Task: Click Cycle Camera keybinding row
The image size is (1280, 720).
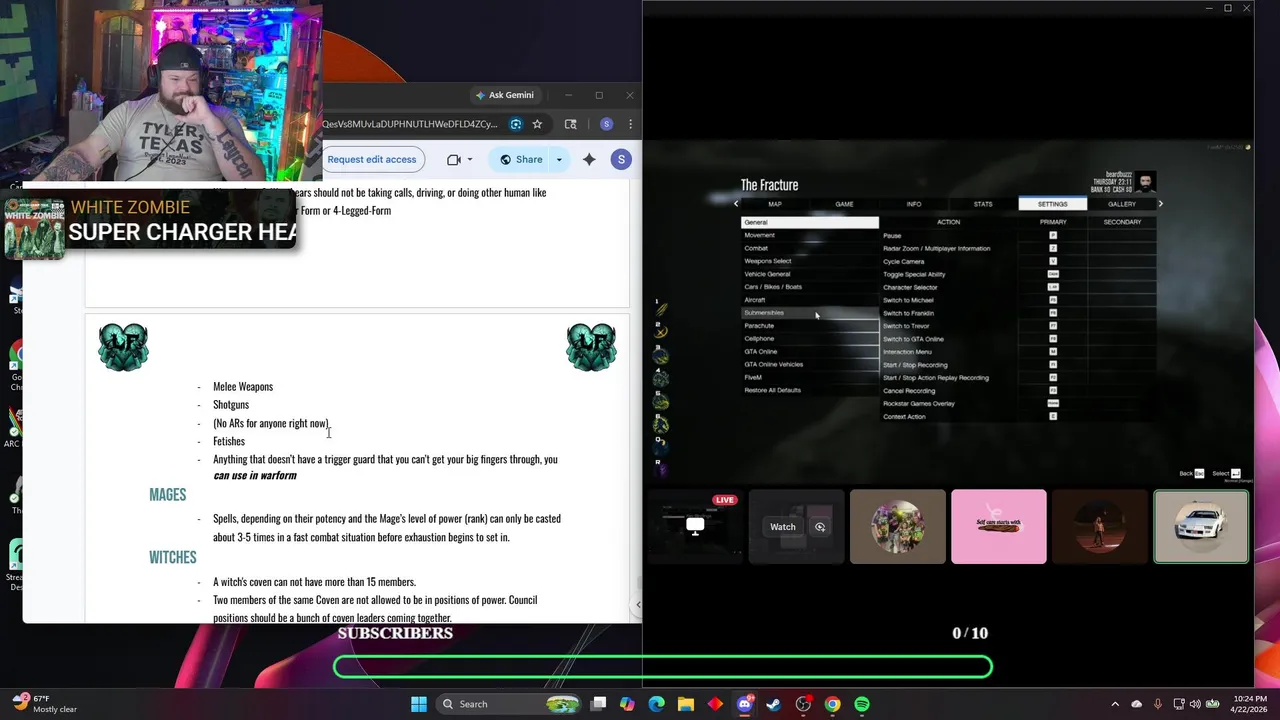Action: [x=1018, y=262]
